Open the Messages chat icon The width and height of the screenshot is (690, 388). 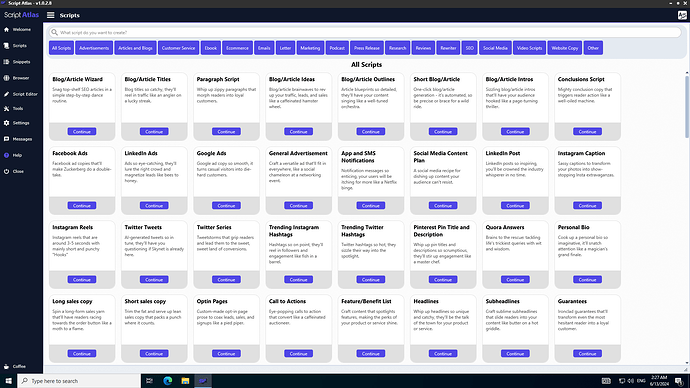6,139
